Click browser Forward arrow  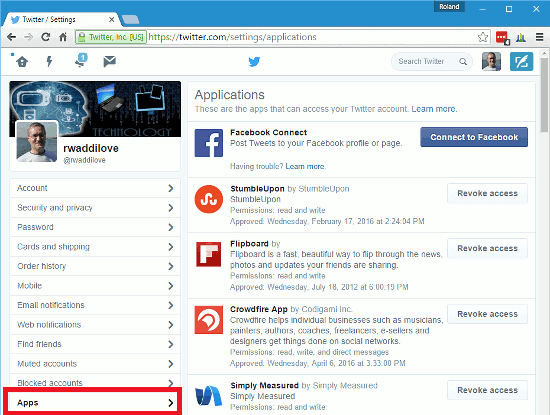click(28, 37)
